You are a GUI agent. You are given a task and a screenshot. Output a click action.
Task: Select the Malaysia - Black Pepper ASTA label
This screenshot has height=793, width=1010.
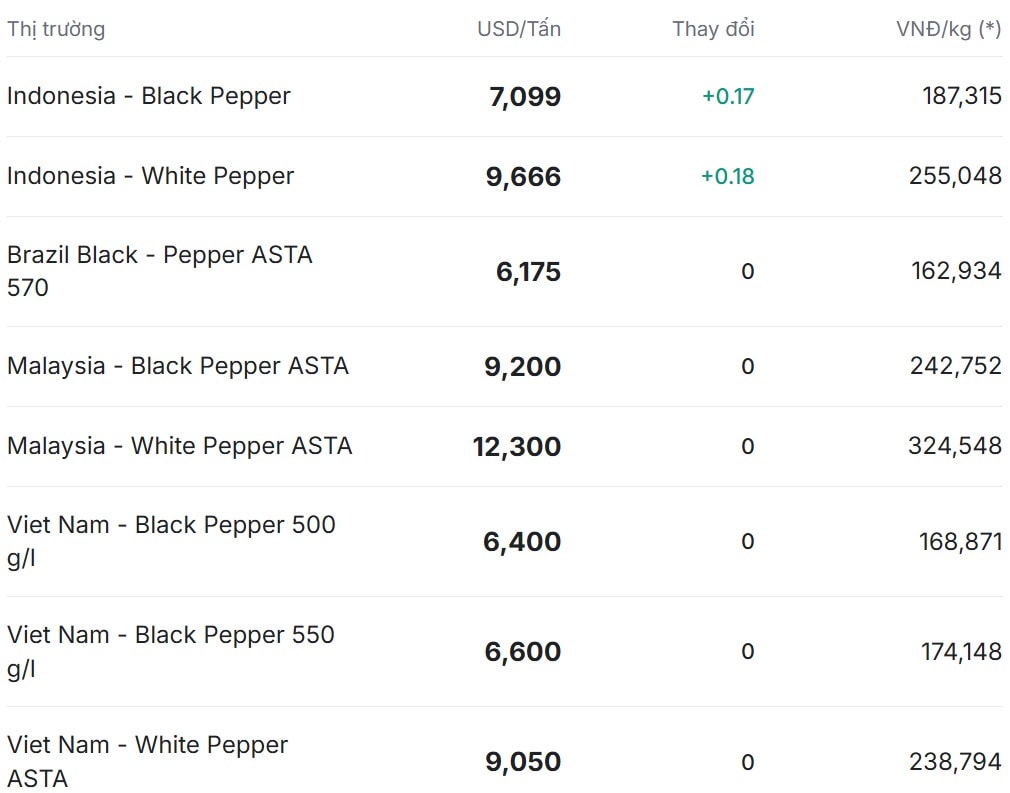(x=178, y=366)
